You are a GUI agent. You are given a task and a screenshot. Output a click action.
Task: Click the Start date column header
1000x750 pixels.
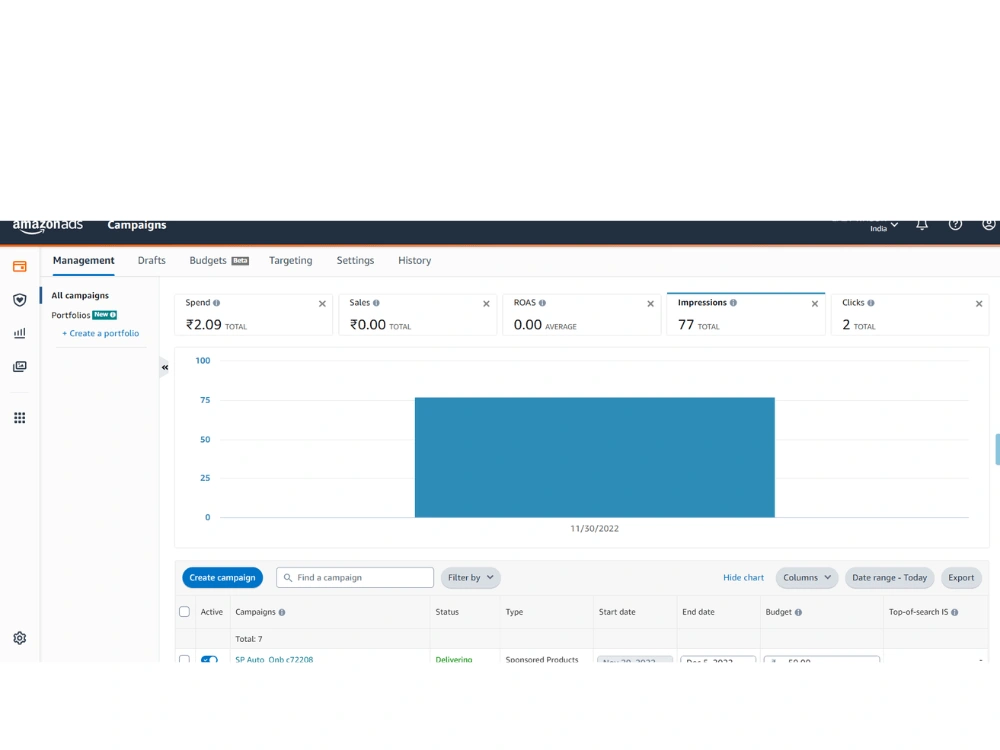(x=617, y=612)
